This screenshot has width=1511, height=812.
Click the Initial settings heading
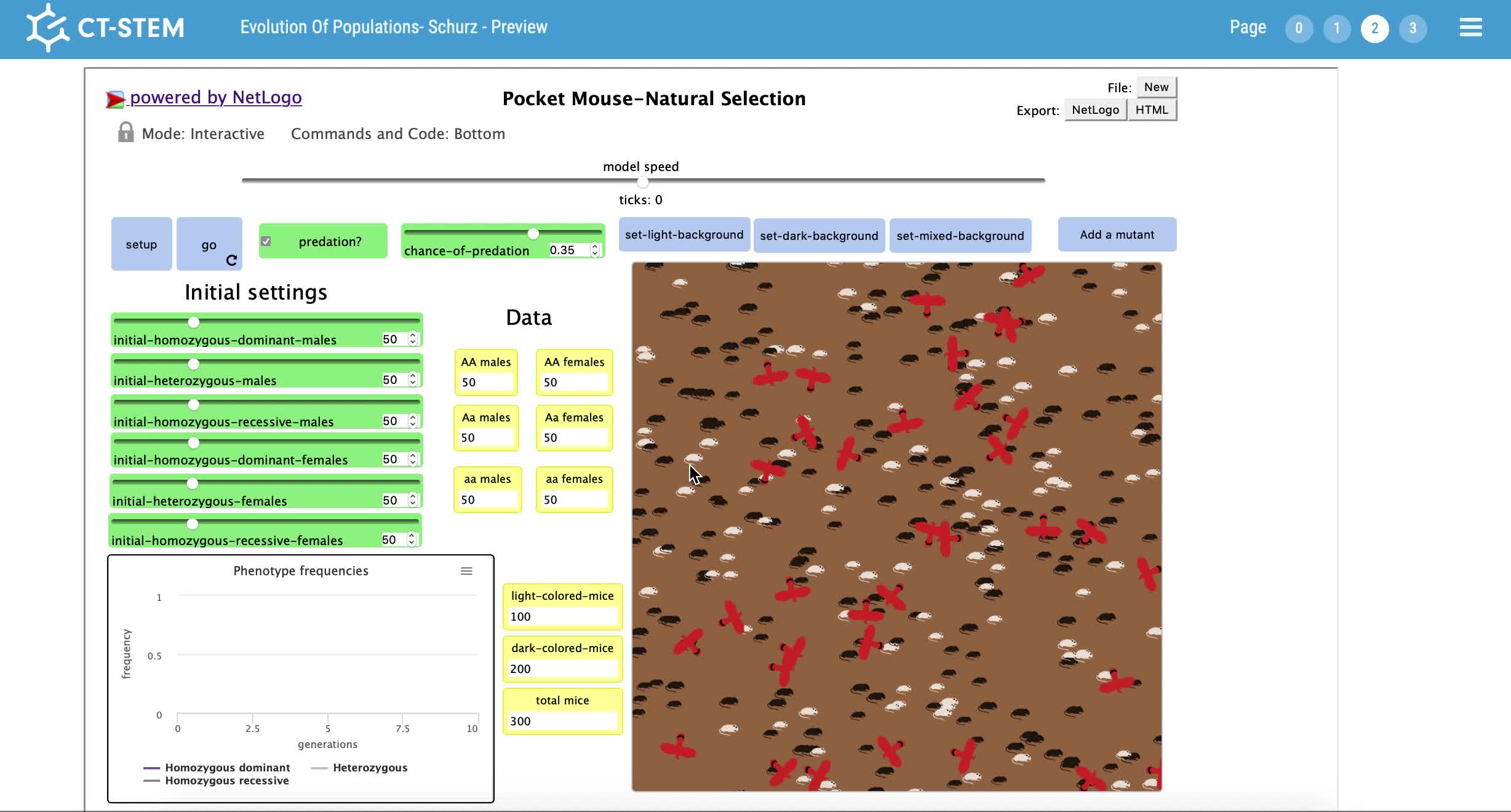pyautogui.click(x=256, y=292)
